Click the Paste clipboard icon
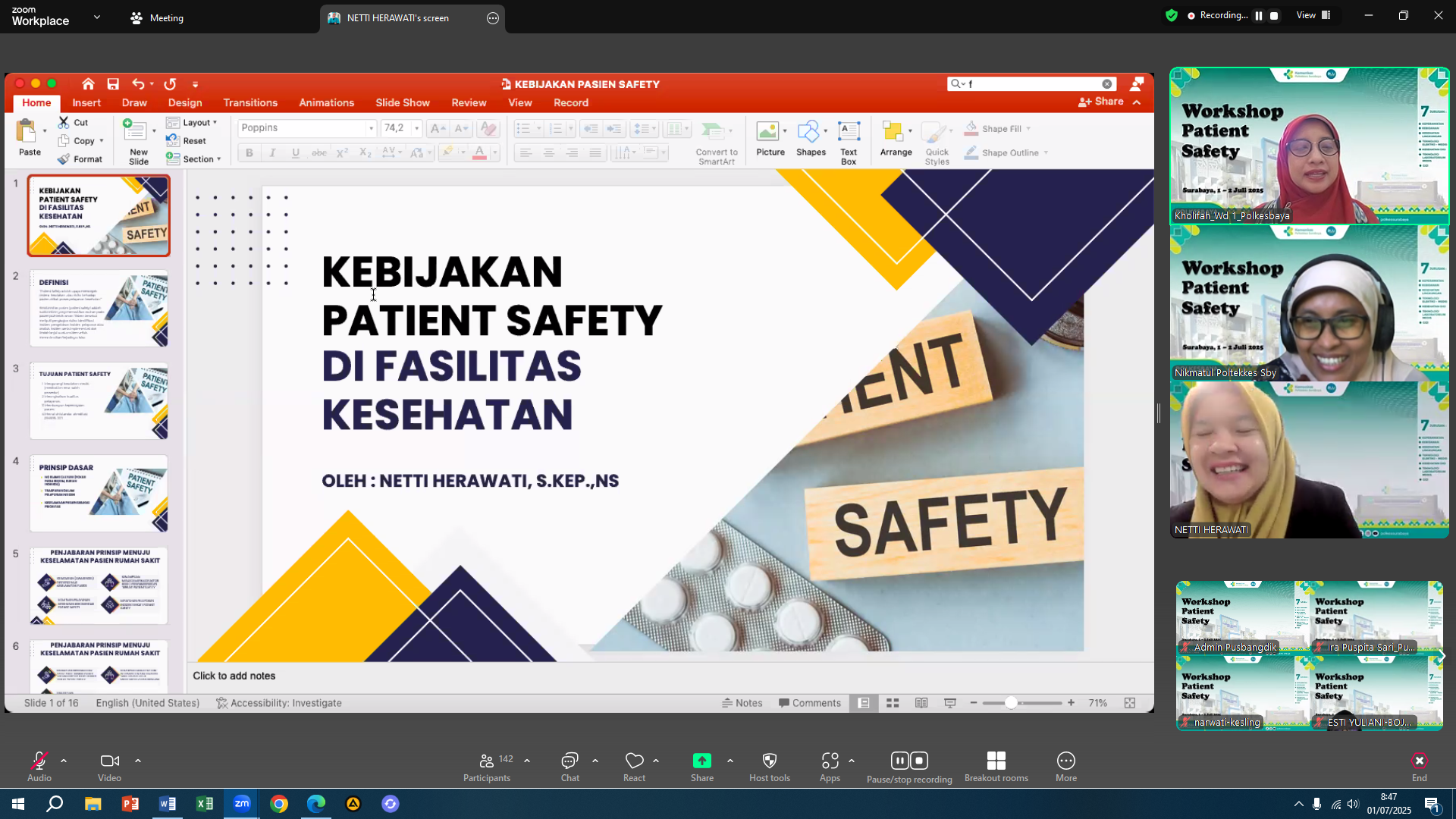 [x=27, y=131]
